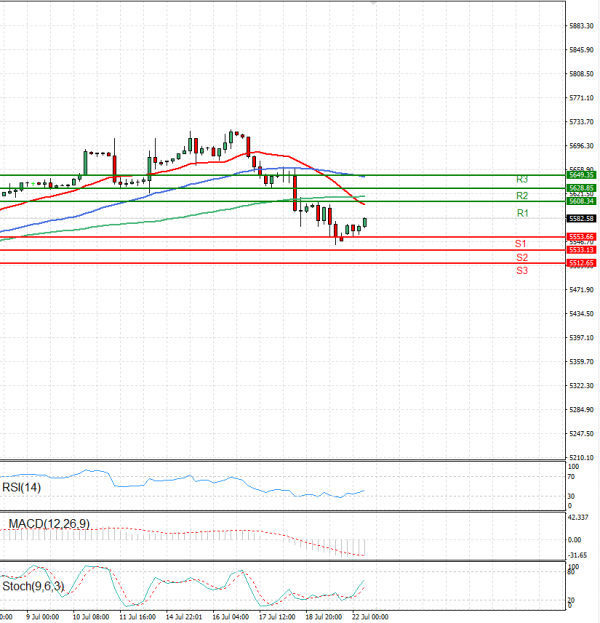Viewport: 600px width, 623px height.
Task: Select the S1 support label
Action: (x=521, y=244)
